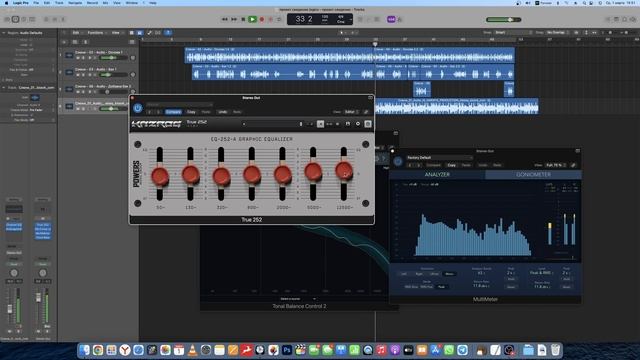Open the Editors (scissors) button
The width and height of the screenshot is (640, 360).
[x=63, y=19]
